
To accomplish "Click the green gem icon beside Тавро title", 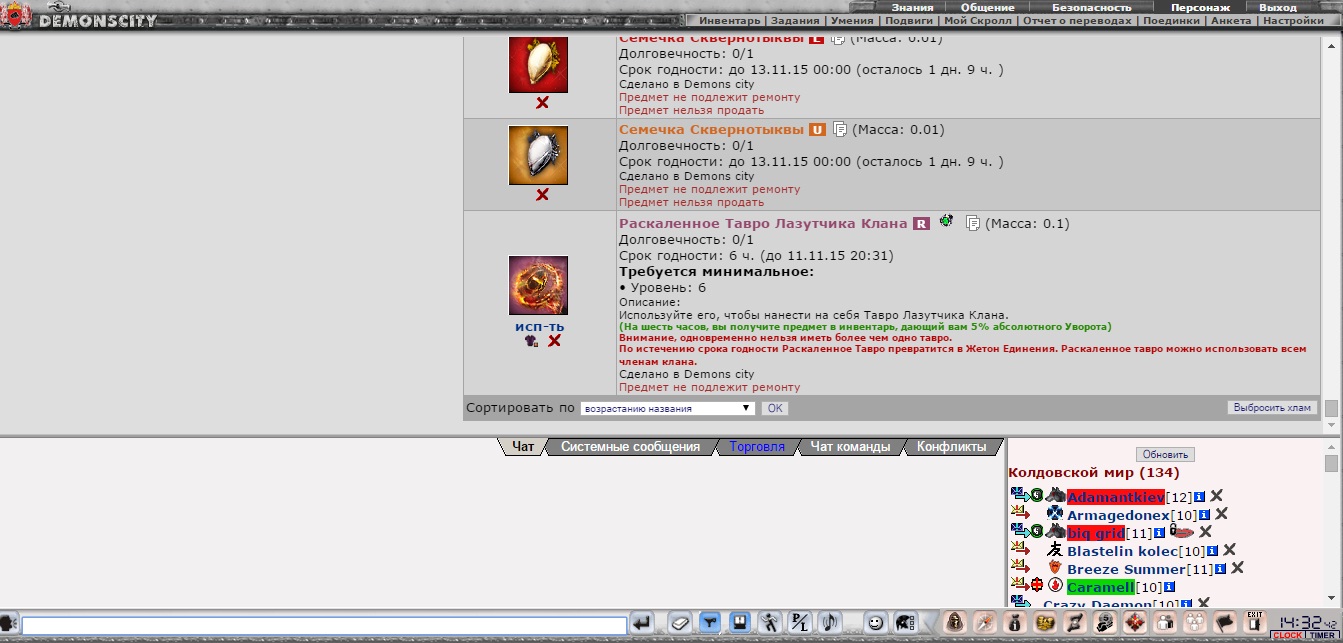I will [x=945, y=221].
